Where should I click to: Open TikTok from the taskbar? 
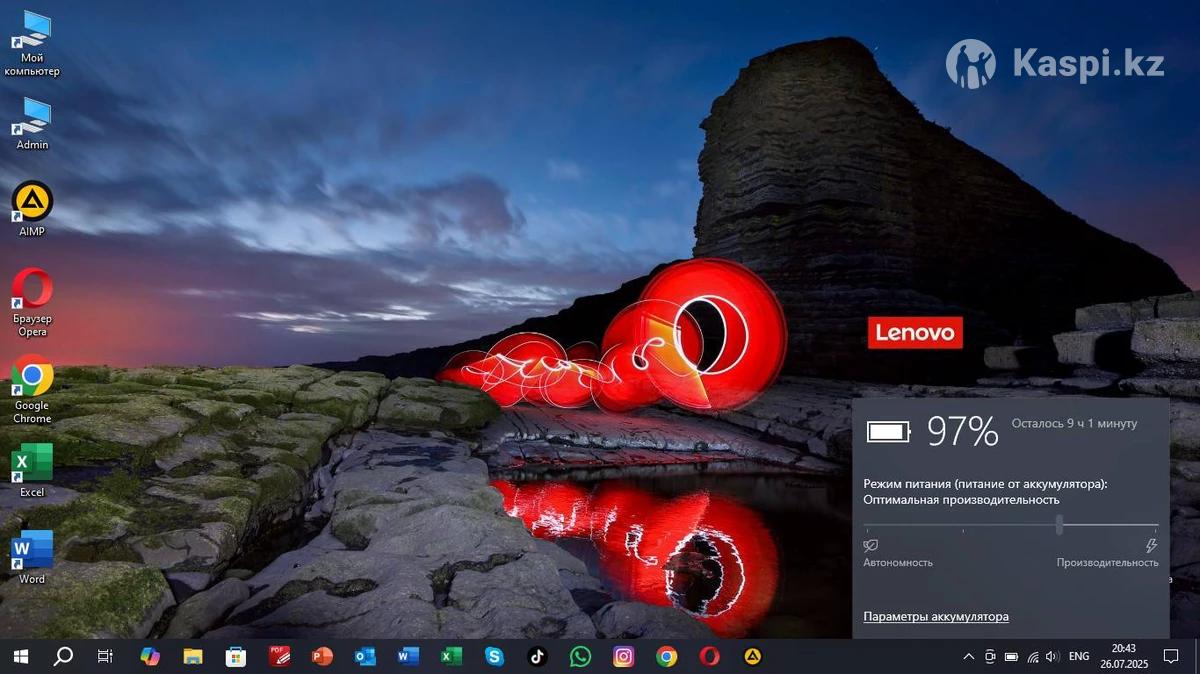pos(538,657)
